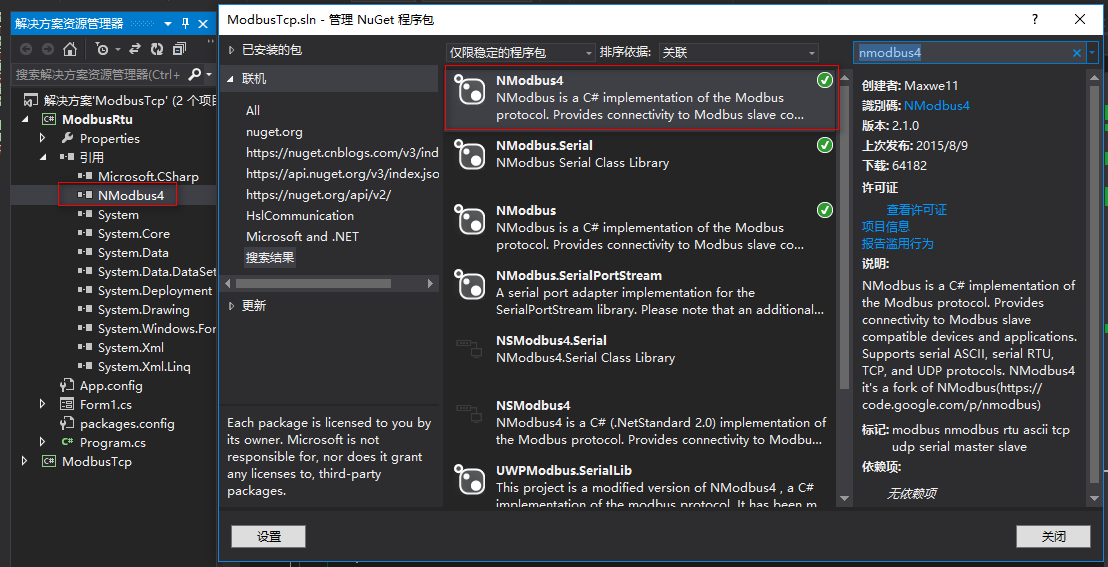The image size is (1108, 567).
Task: Click the 引用 references node icon
Action: (67, 157)
